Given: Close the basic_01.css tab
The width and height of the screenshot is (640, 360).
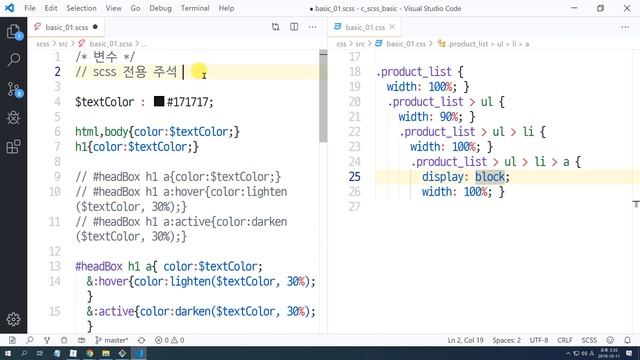Looking at the screenshot, I should [x=392, y=27].
